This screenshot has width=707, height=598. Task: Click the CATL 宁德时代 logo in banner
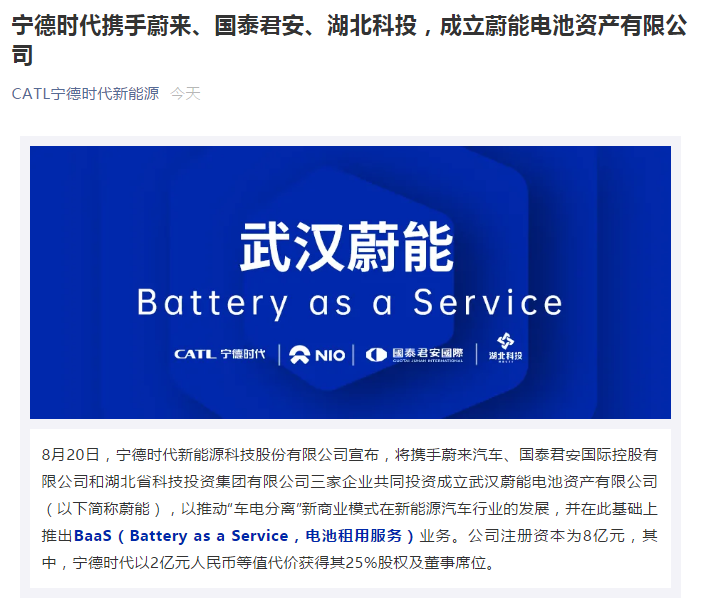point(219,354)
